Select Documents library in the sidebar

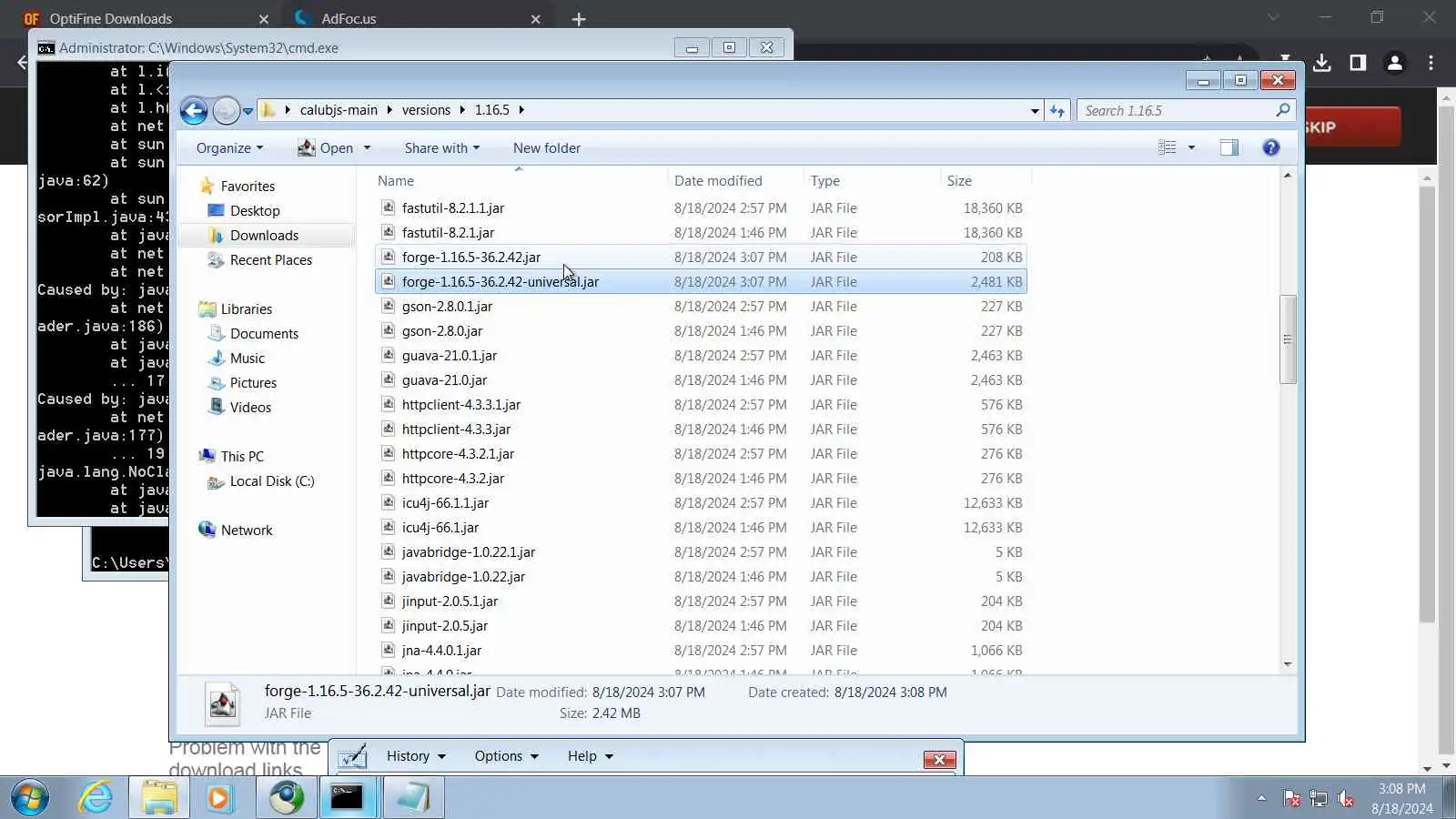coord(264,333)
